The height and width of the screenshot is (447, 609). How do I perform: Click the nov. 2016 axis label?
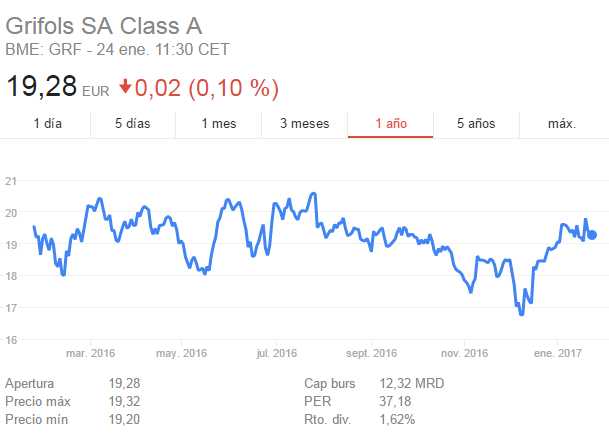click(x=464, y=352)
